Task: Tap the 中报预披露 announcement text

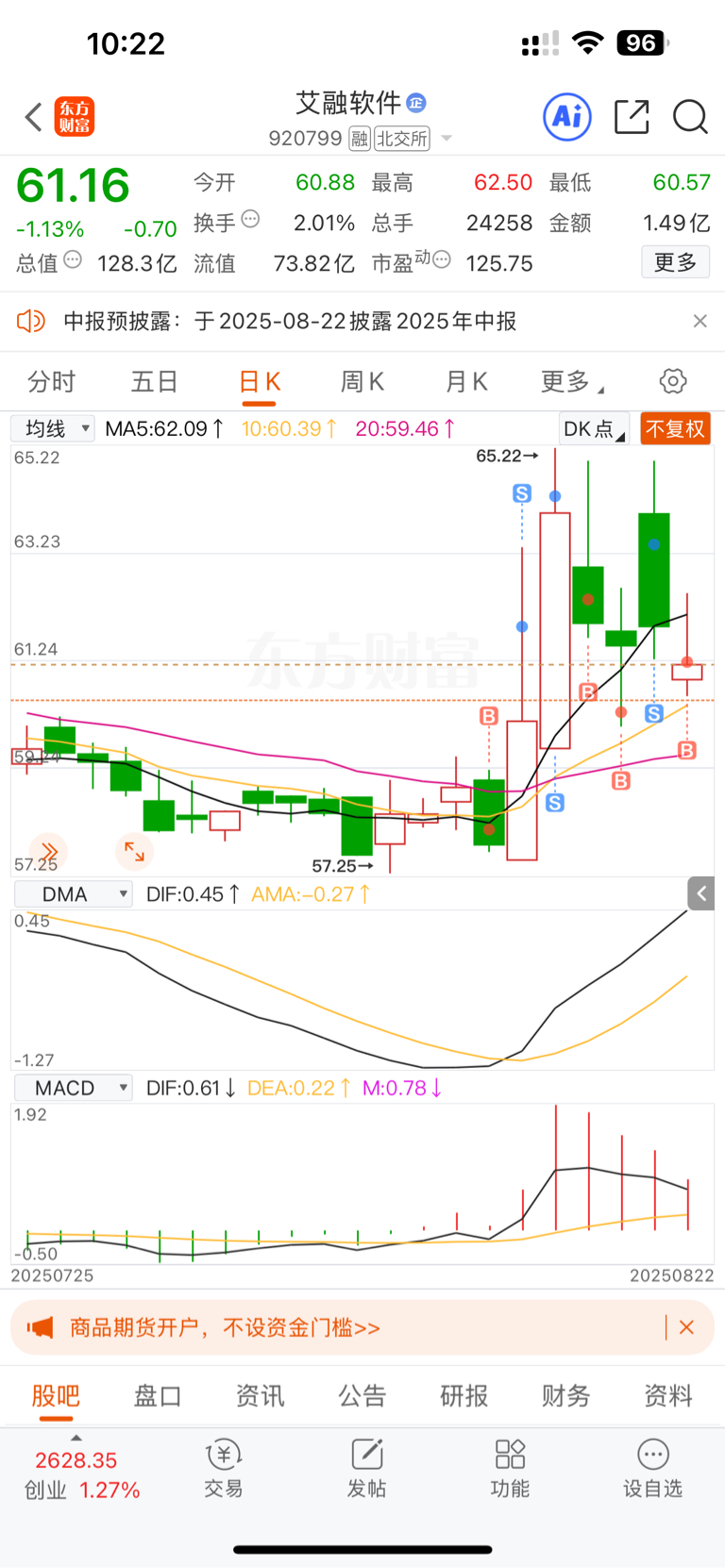Action: tap(290, 321)
